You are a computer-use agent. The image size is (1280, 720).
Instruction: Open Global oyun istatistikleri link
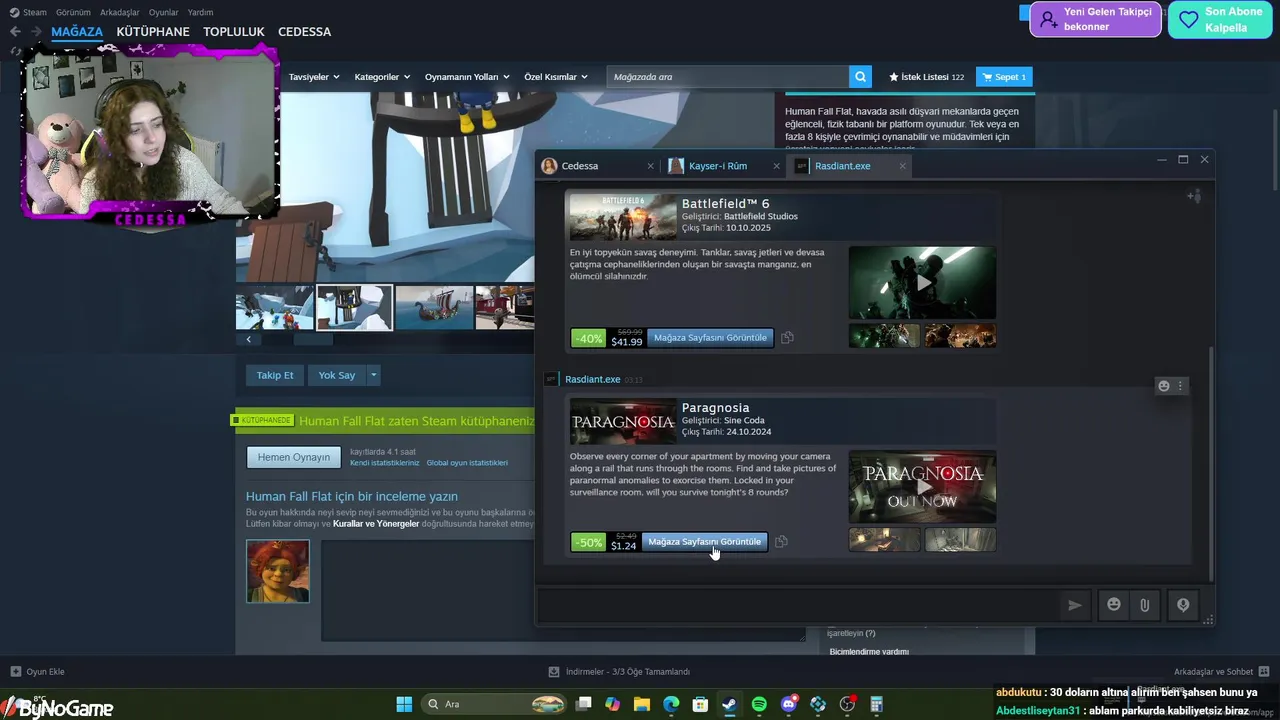coord(467,463)
